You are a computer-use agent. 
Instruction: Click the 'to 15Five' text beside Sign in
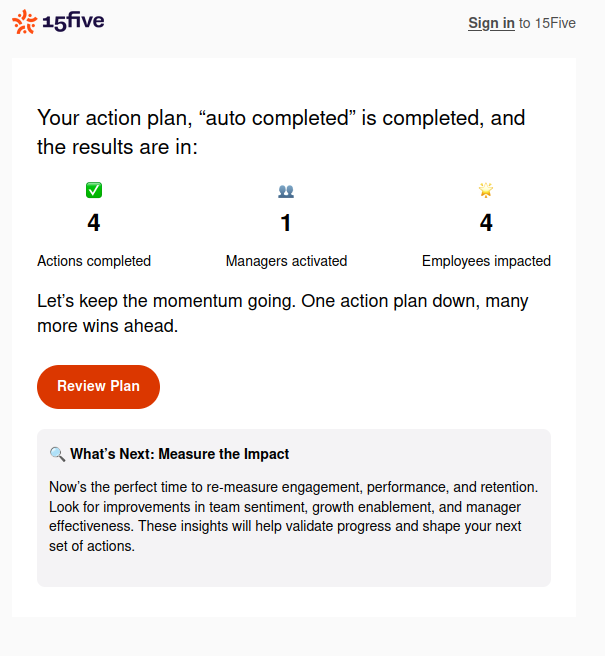point(547,23)
